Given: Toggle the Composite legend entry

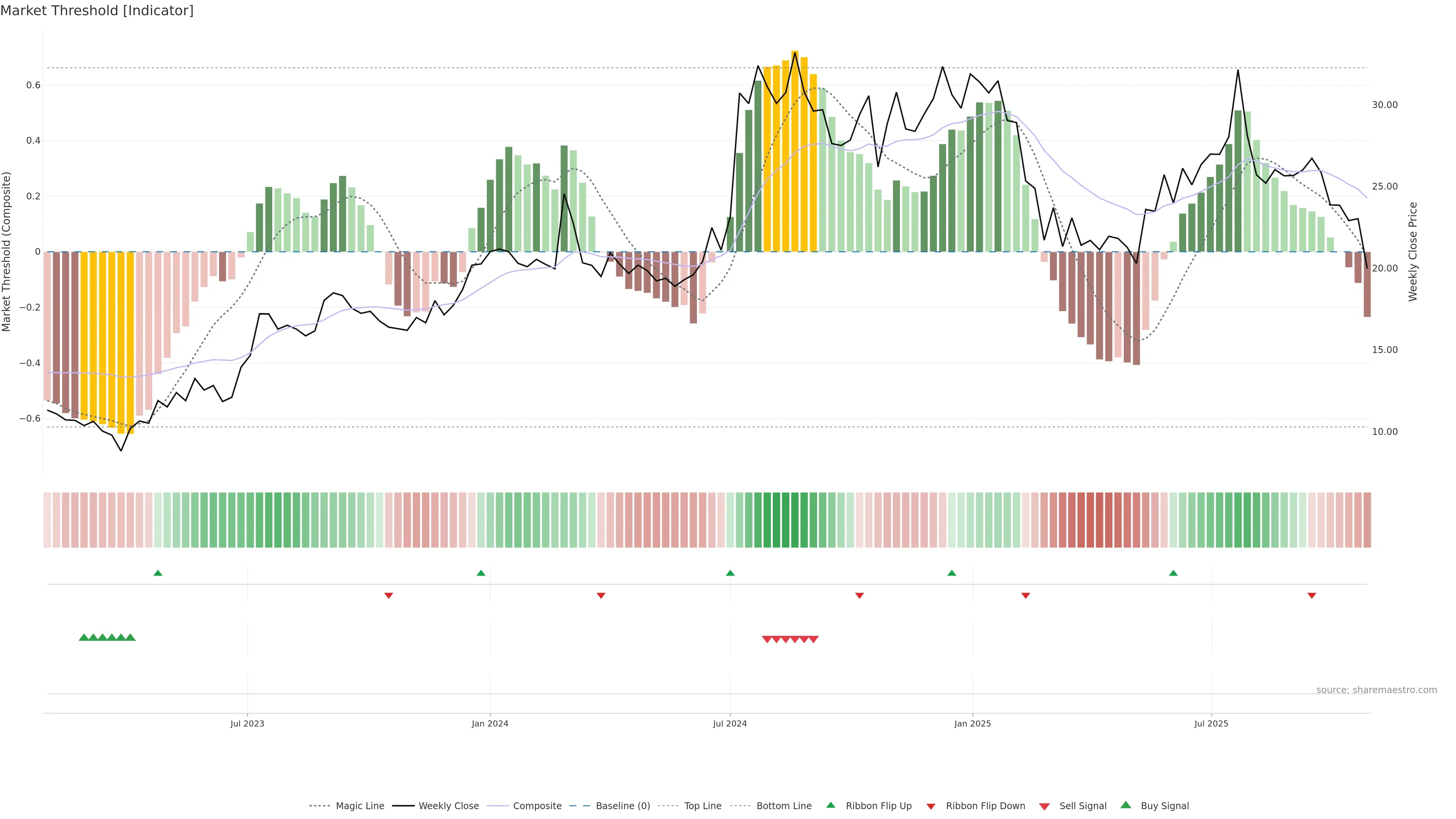Looking at the screenshot, I should (537, 806).
